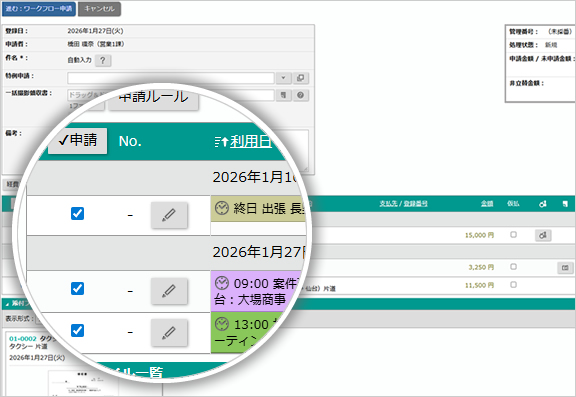The width and height of the screenshot is (576, 397).
Task: Click the clock icon on 09:00 案件 entry
Action: [x=222, y=283]
